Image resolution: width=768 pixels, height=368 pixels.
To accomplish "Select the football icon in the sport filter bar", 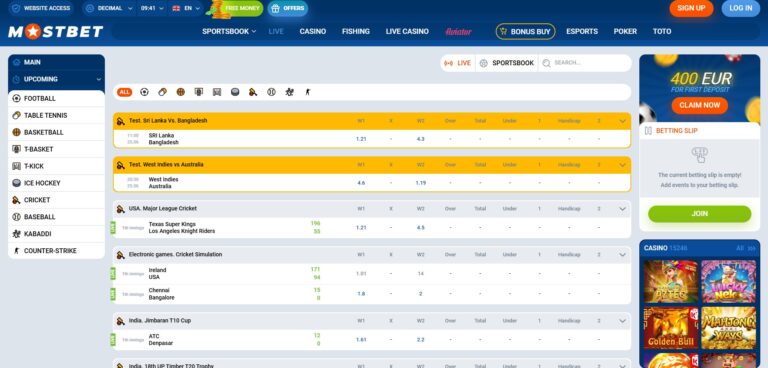I will tap(144, 92).
